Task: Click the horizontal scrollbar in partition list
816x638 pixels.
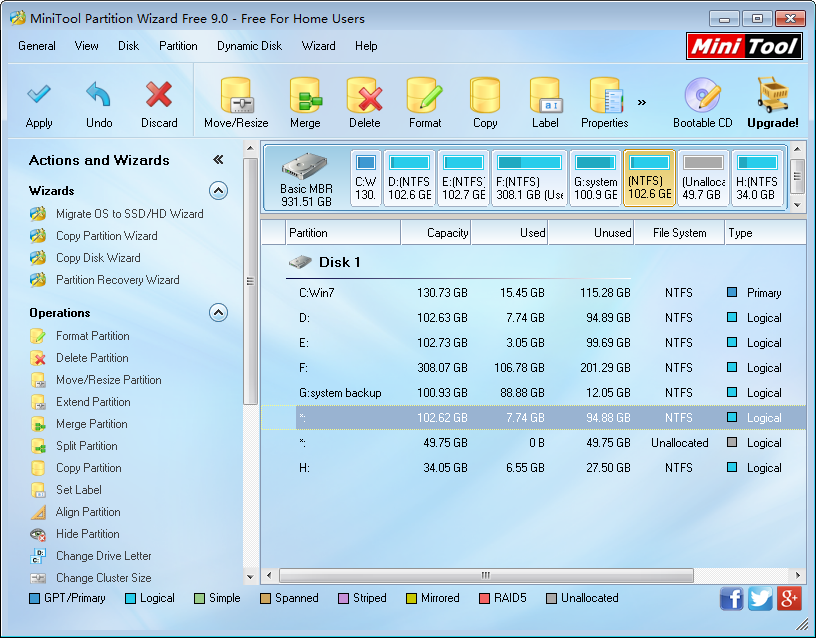Action: [x=486, y=575]
